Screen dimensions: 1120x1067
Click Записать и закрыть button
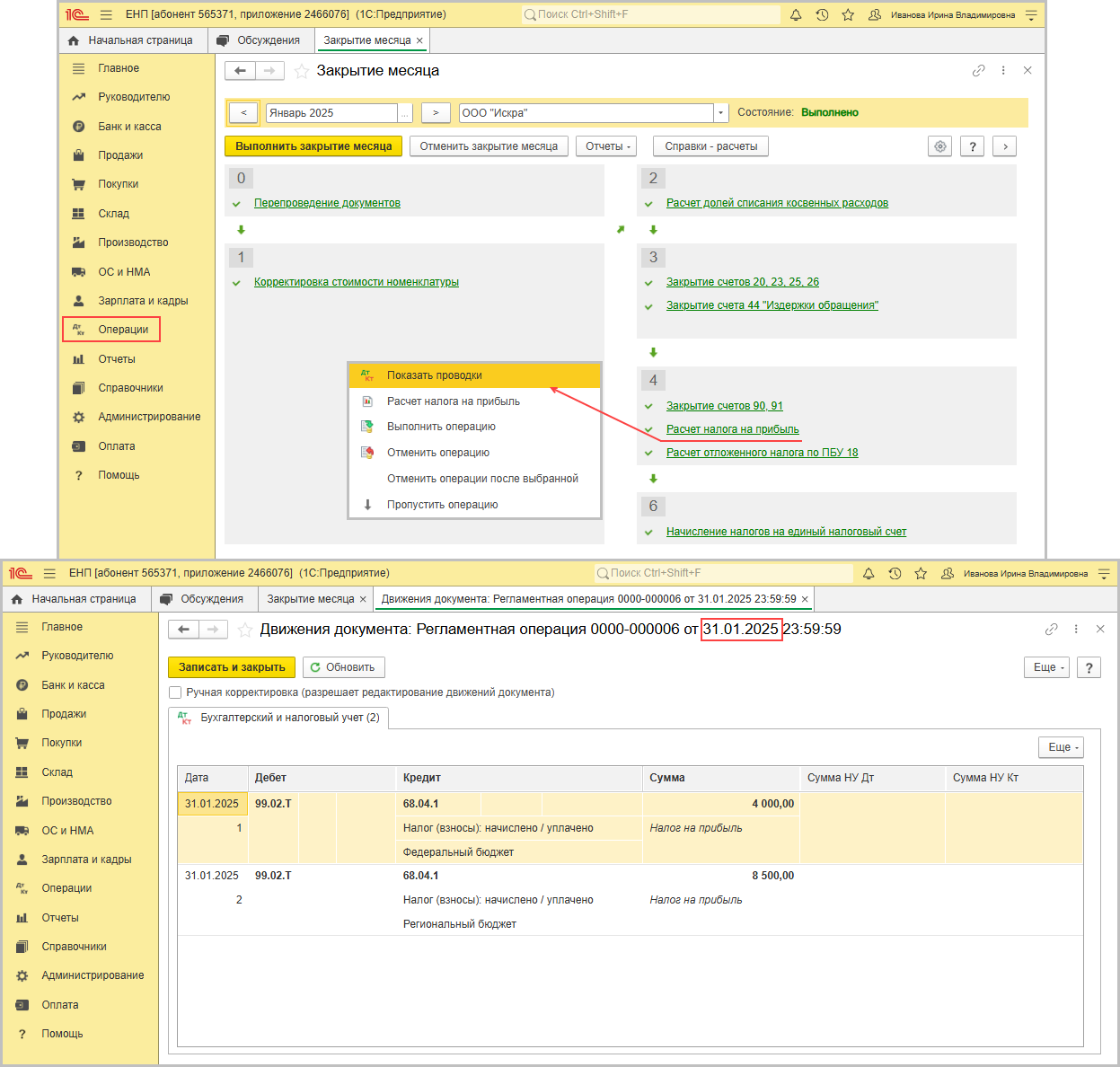(x=232, y=667)
